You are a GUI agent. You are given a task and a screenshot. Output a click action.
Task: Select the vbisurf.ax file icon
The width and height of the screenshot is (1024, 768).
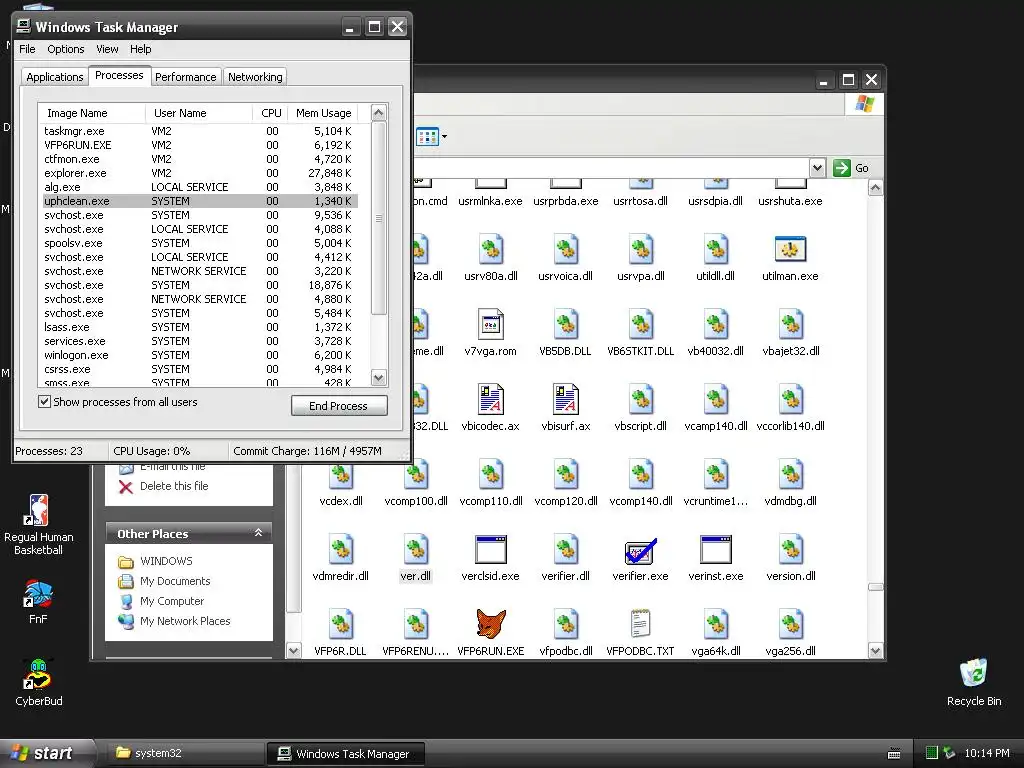tap(566, 399)
